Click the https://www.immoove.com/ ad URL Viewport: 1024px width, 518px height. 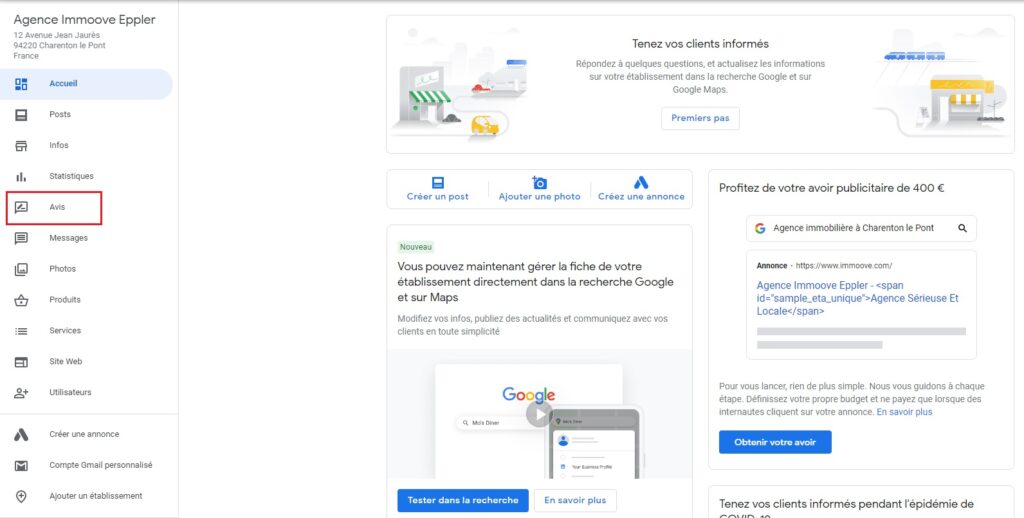[844, 266]
